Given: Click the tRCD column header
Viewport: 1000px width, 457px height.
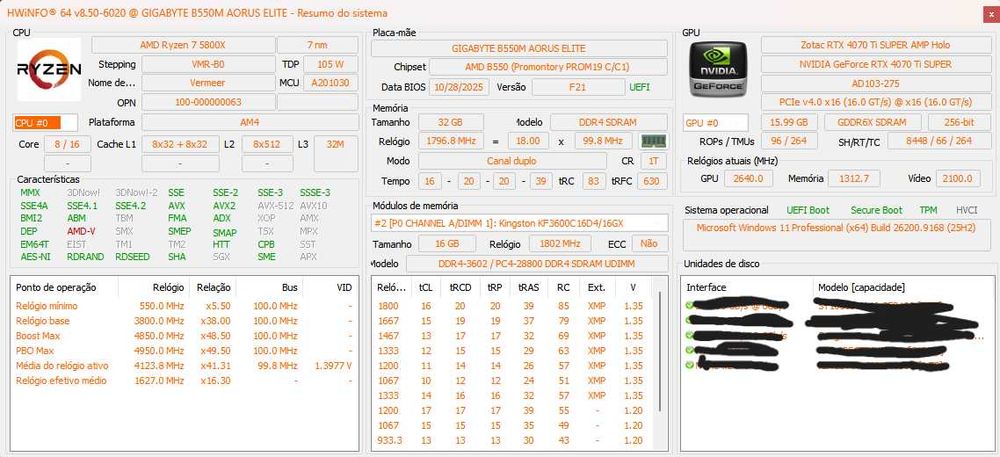Looking at the screenshot, I should point(460,287).
